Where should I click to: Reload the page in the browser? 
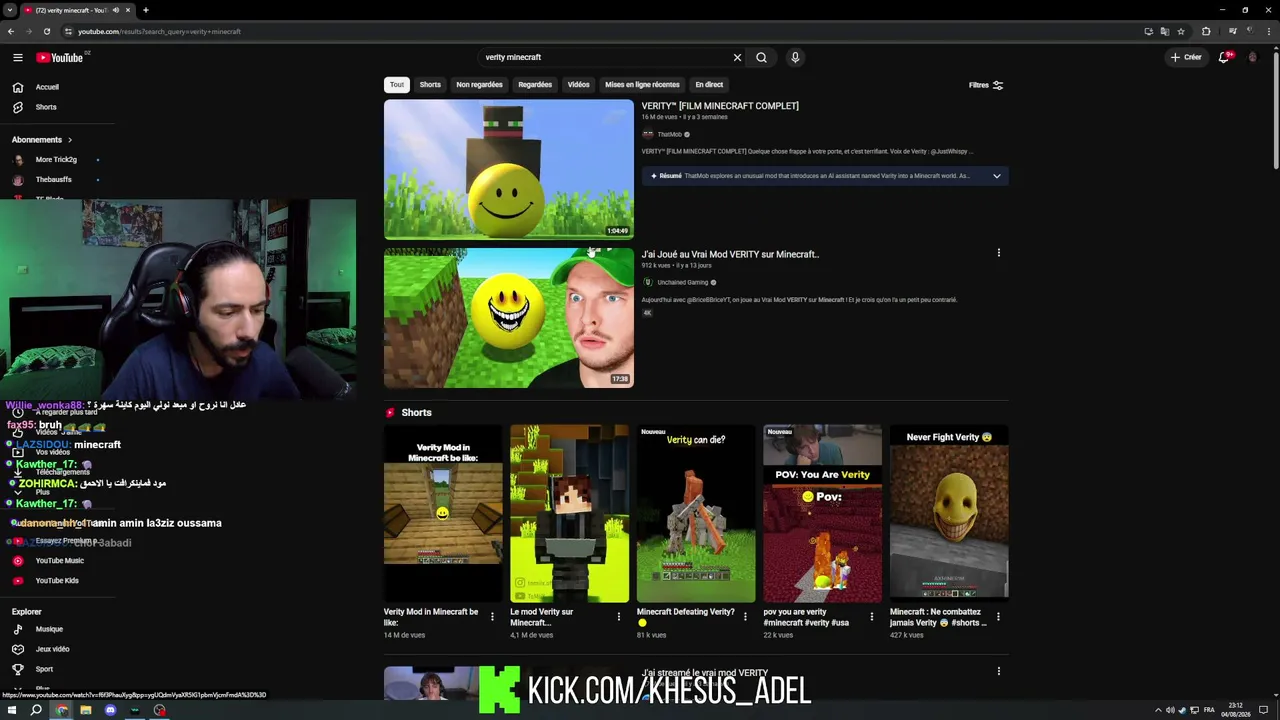click(x=46, y=31)
